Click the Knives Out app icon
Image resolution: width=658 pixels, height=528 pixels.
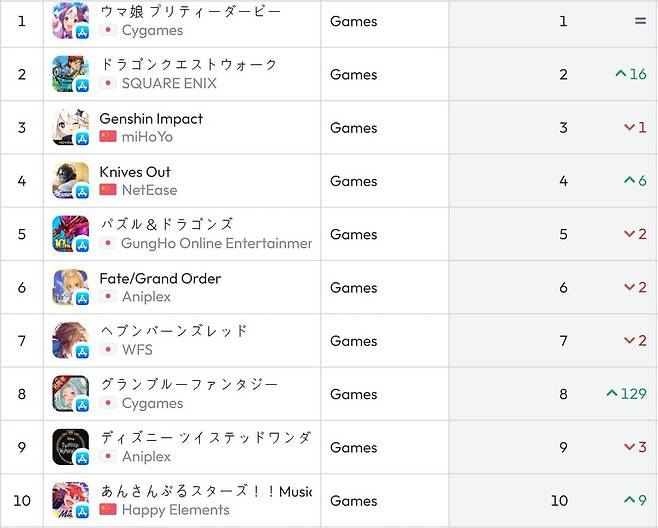(x=70, y=181)
